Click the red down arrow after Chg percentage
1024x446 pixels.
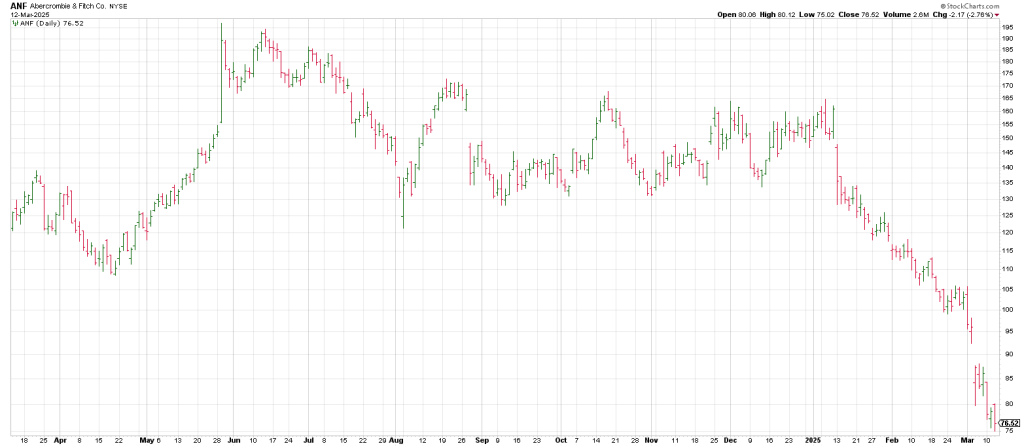tap(1012, 15)
